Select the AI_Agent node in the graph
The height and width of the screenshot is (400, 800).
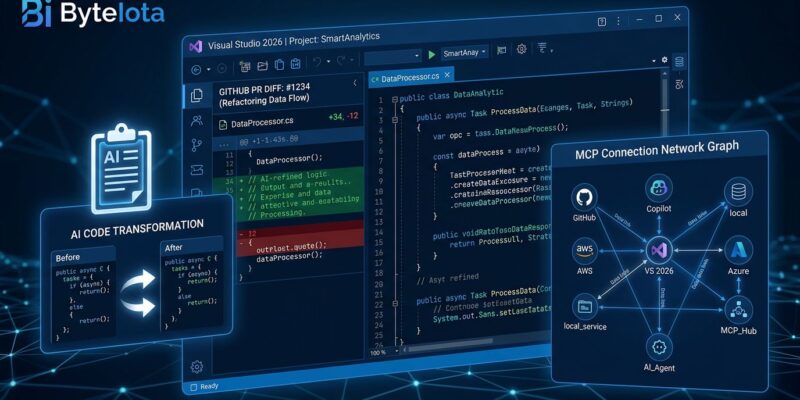point(659,347)
